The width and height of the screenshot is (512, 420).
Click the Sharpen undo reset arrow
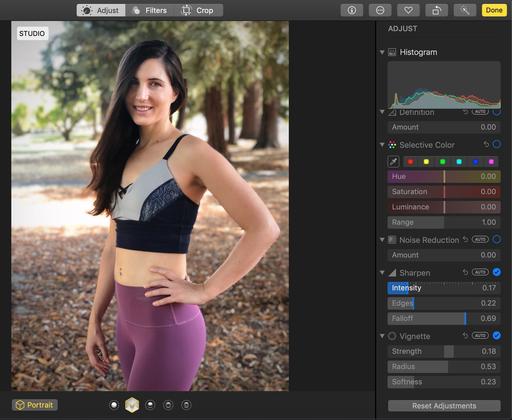point(465,272)
